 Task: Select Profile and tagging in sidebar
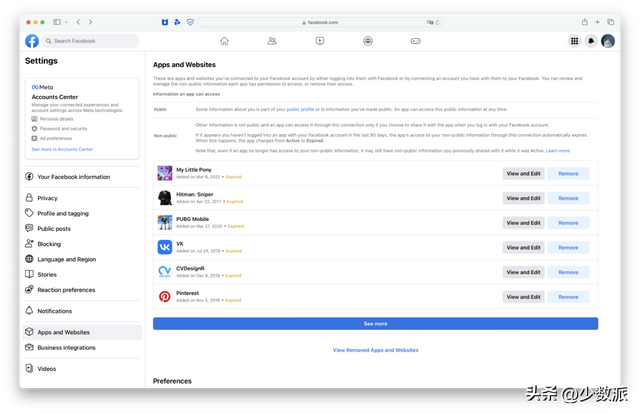82,213
